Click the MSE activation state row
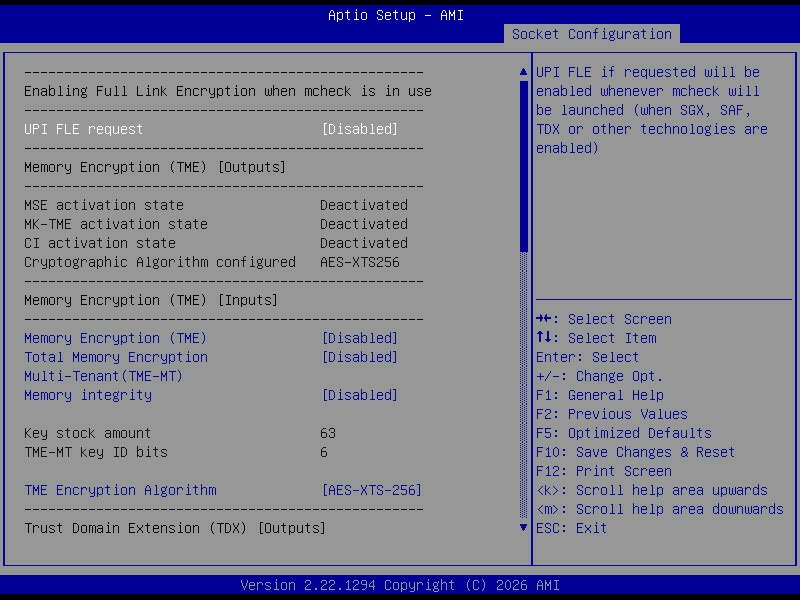The image size is (800, 600). click(216, 205)
